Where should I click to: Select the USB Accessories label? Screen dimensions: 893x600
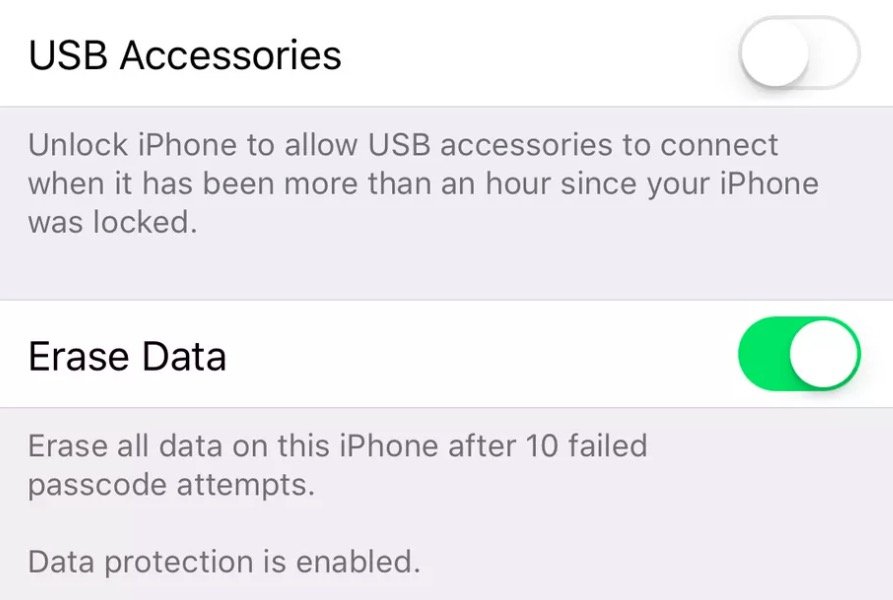point(185,55)
